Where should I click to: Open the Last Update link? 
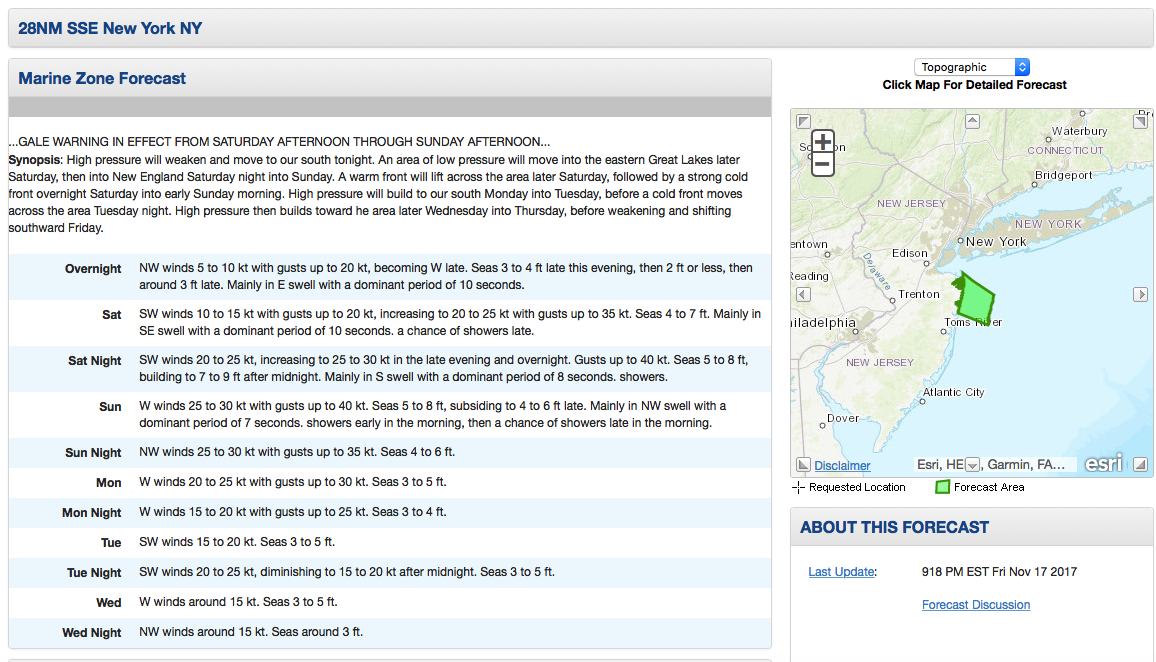coord(842,572)
